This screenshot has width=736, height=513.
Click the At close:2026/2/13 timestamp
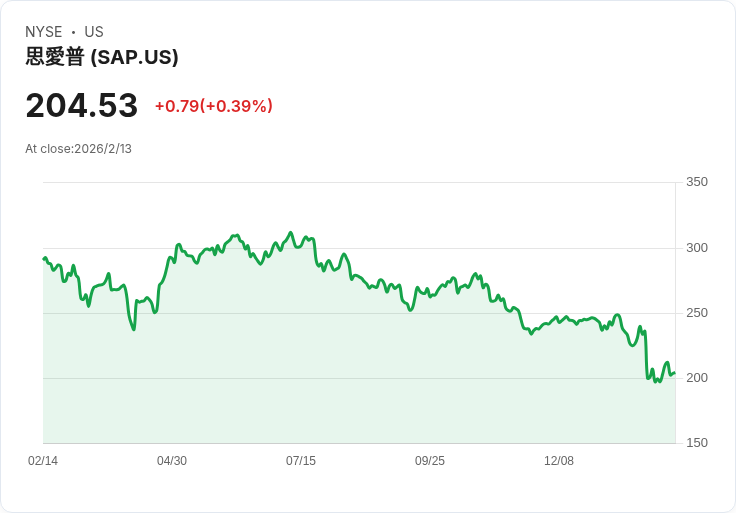78,149
